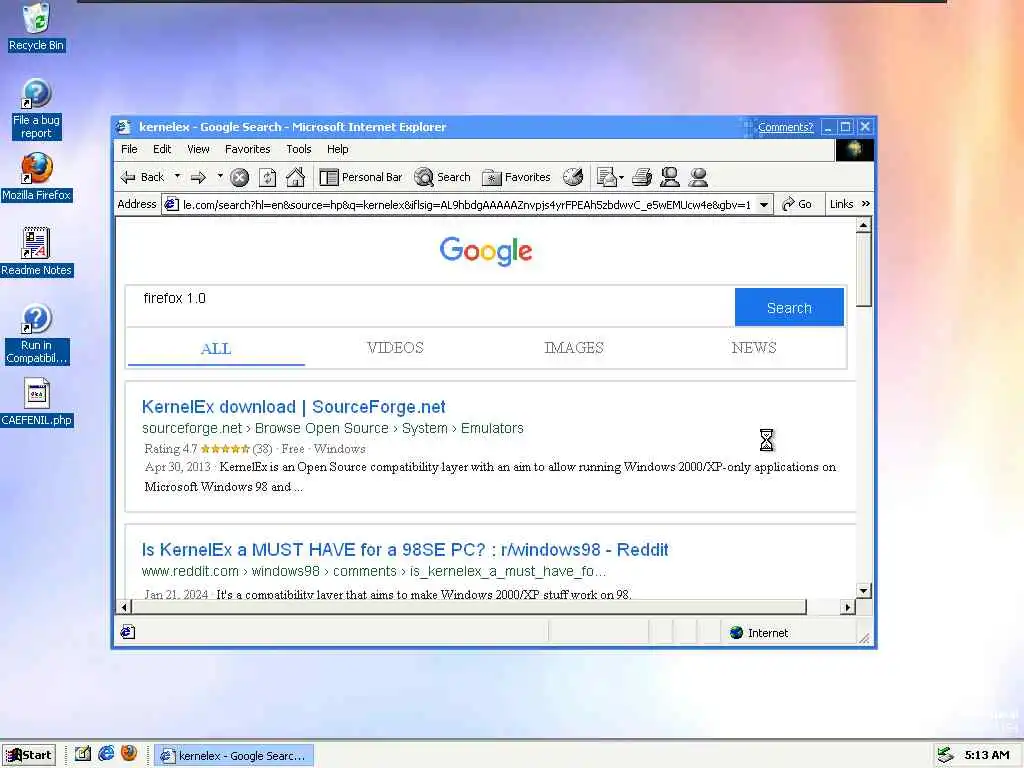Print the page with printer icon
The height and width of the screenshot is (768, 1024).
[642, 177]
